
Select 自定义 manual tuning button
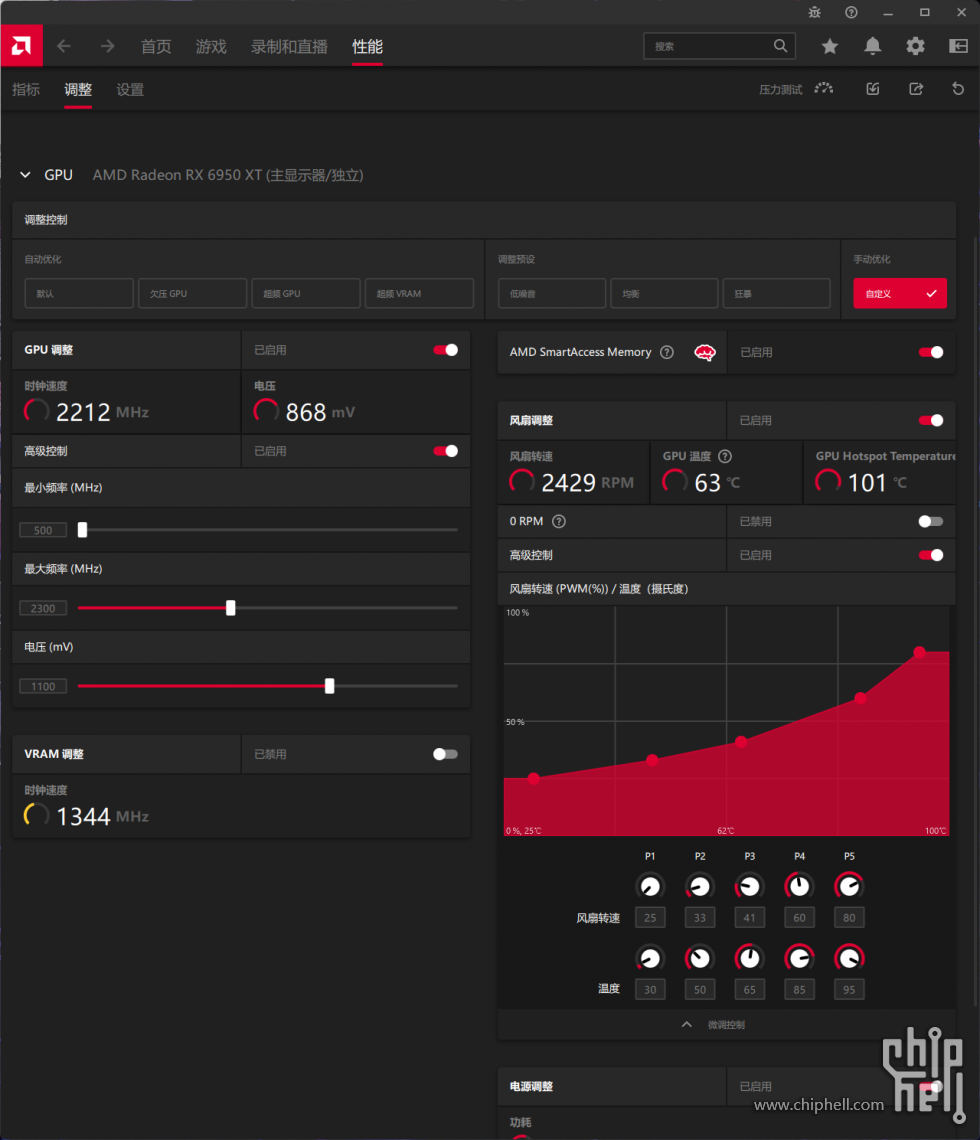[x=900, y=294]
